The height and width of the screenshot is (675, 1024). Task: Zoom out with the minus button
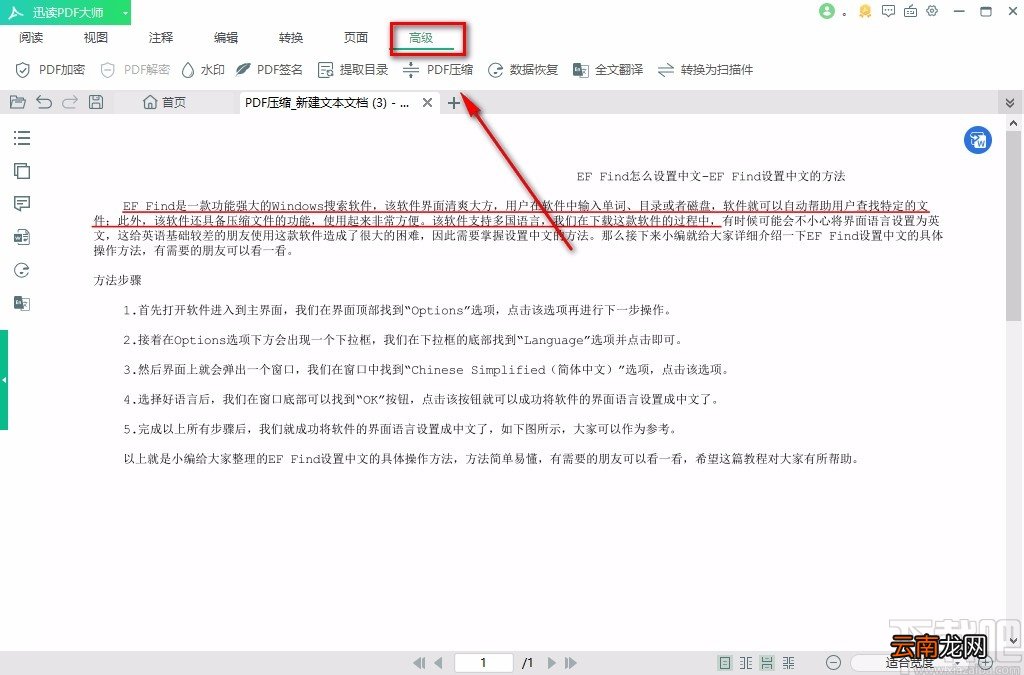[x=833, y=663]
